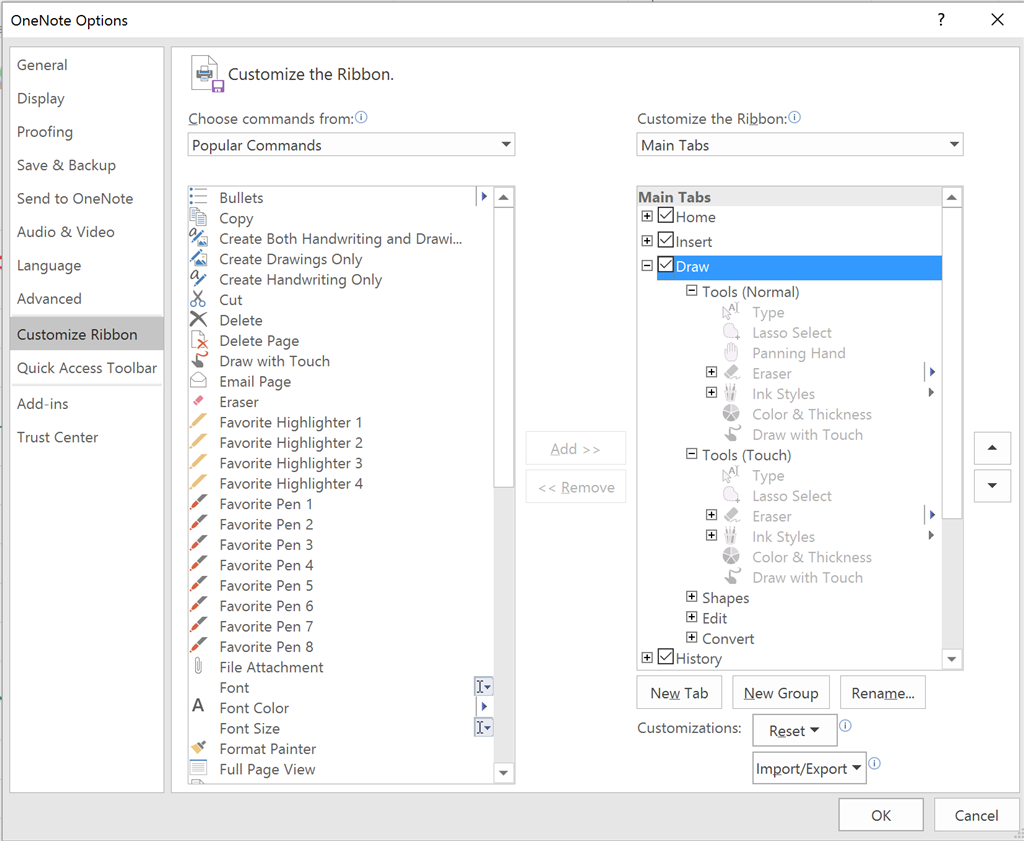Select Create Drawings Only icon

(199, 259)
